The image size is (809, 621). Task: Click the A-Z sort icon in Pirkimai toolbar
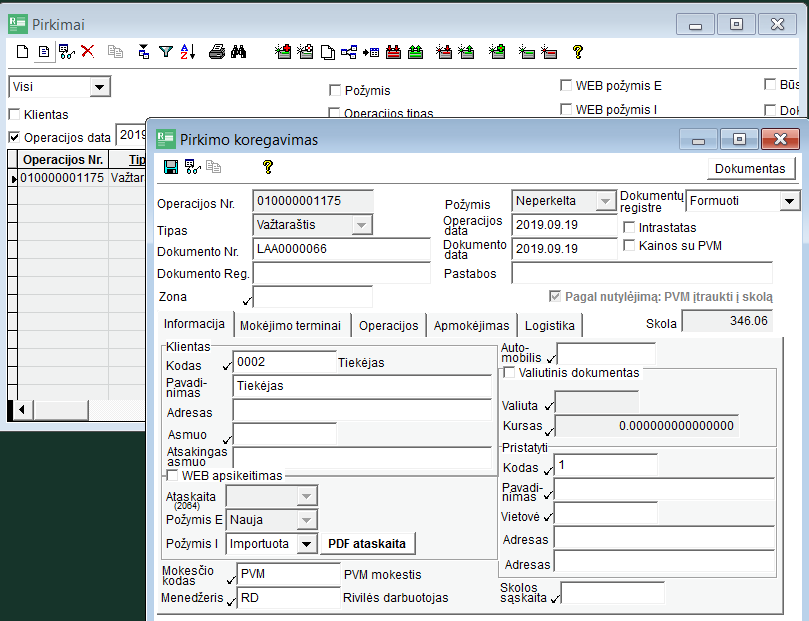click(x=188, y=52)
